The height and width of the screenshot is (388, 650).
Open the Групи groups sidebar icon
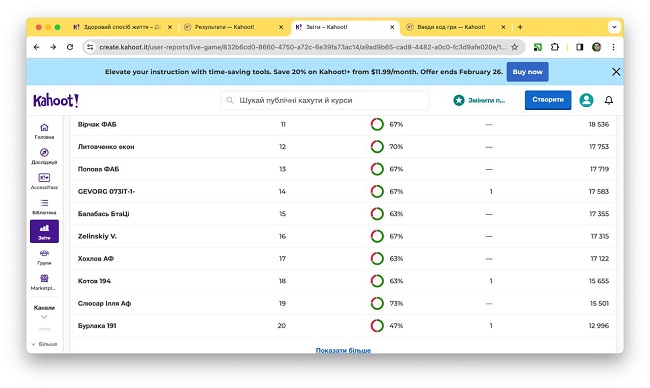44,257
